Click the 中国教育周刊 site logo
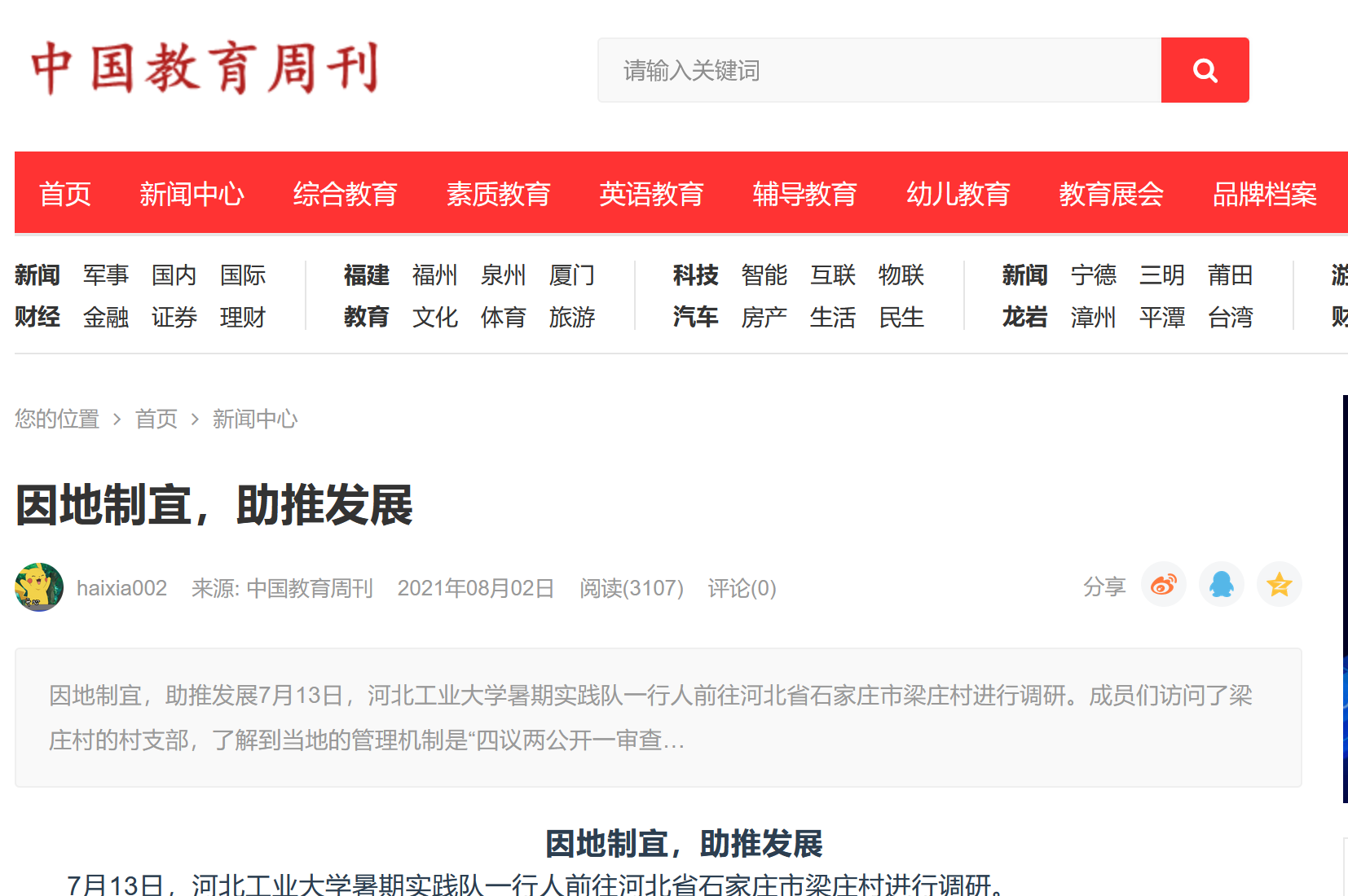This screenshot has width=1348, height=896. 205,68
